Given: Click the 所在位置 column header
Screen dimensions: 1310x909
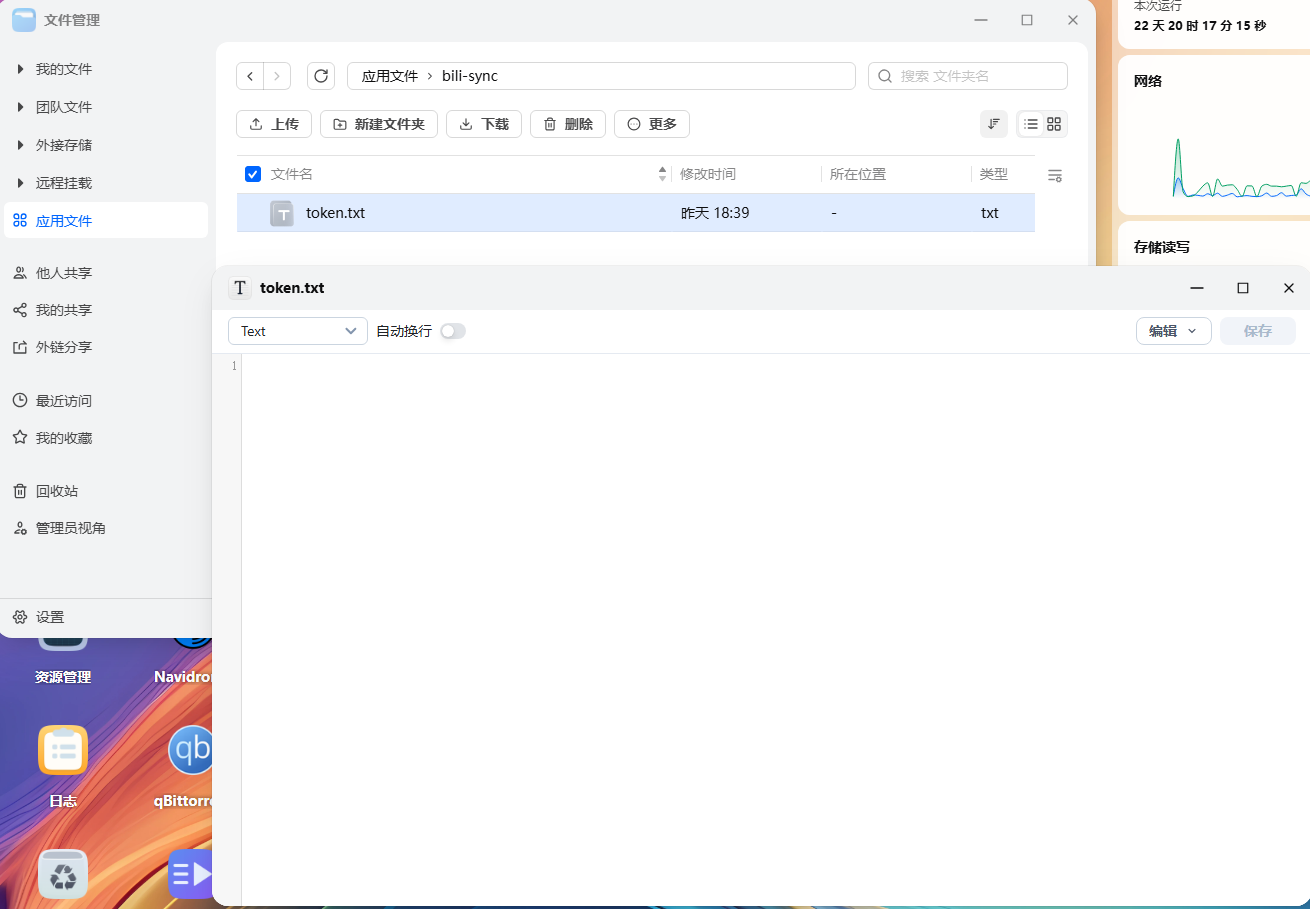Looking at the screenshot, I should [x=858, y=174].
